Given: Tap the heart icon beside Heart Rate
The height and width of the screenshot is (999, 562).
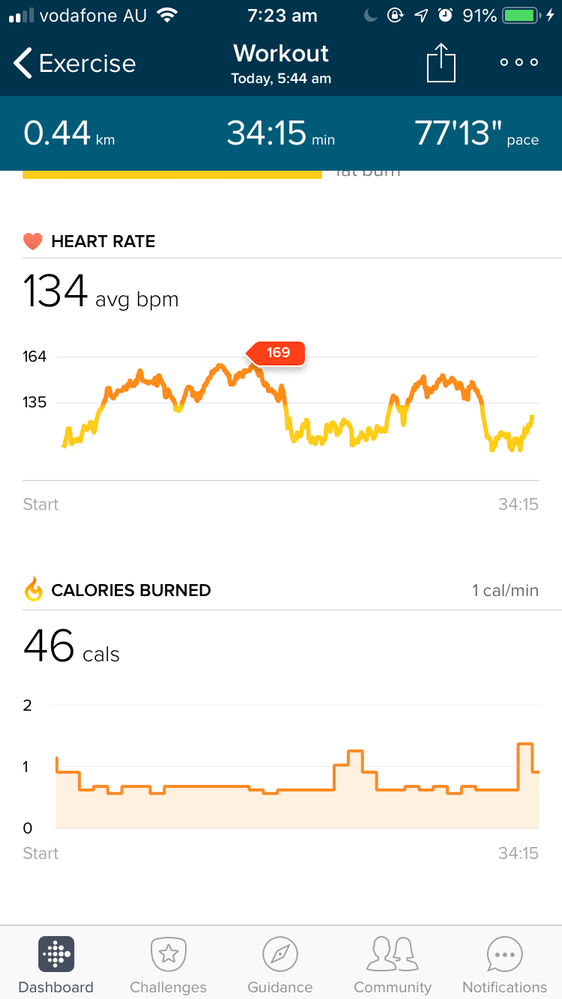Looking at the screenshot, I should coord(32,241).
